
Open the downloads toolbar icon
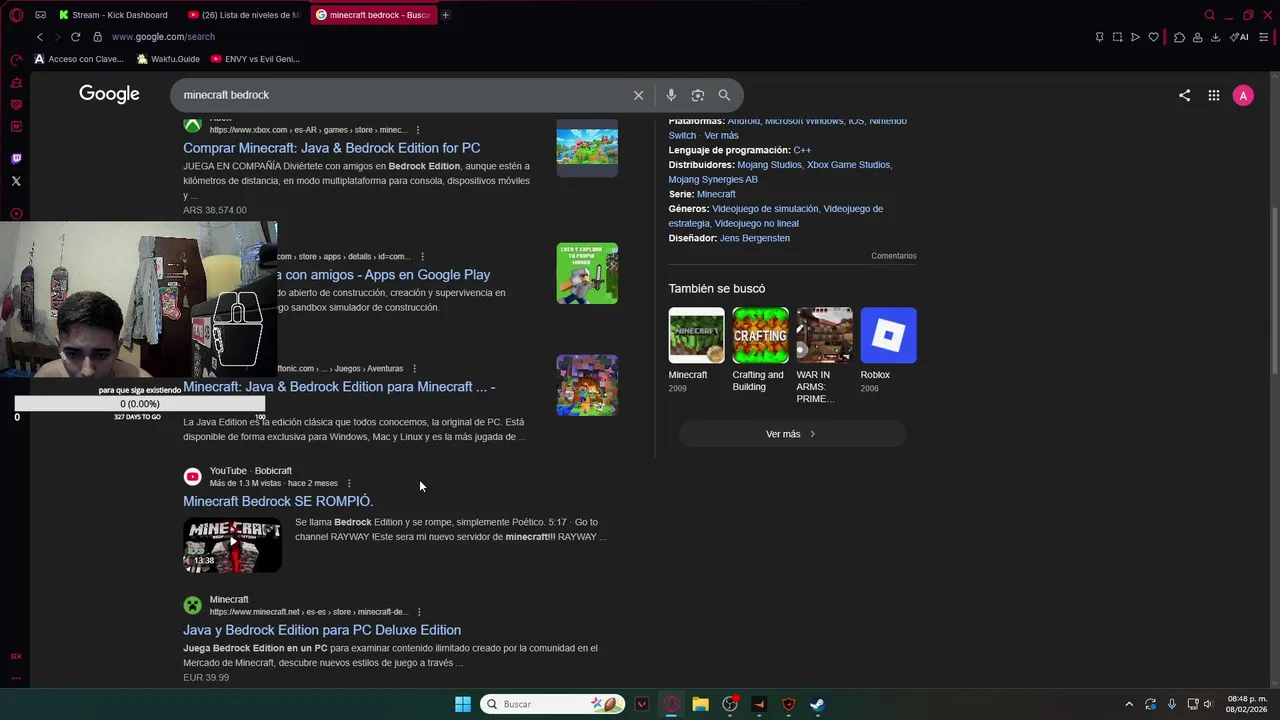click(1215, 37)
